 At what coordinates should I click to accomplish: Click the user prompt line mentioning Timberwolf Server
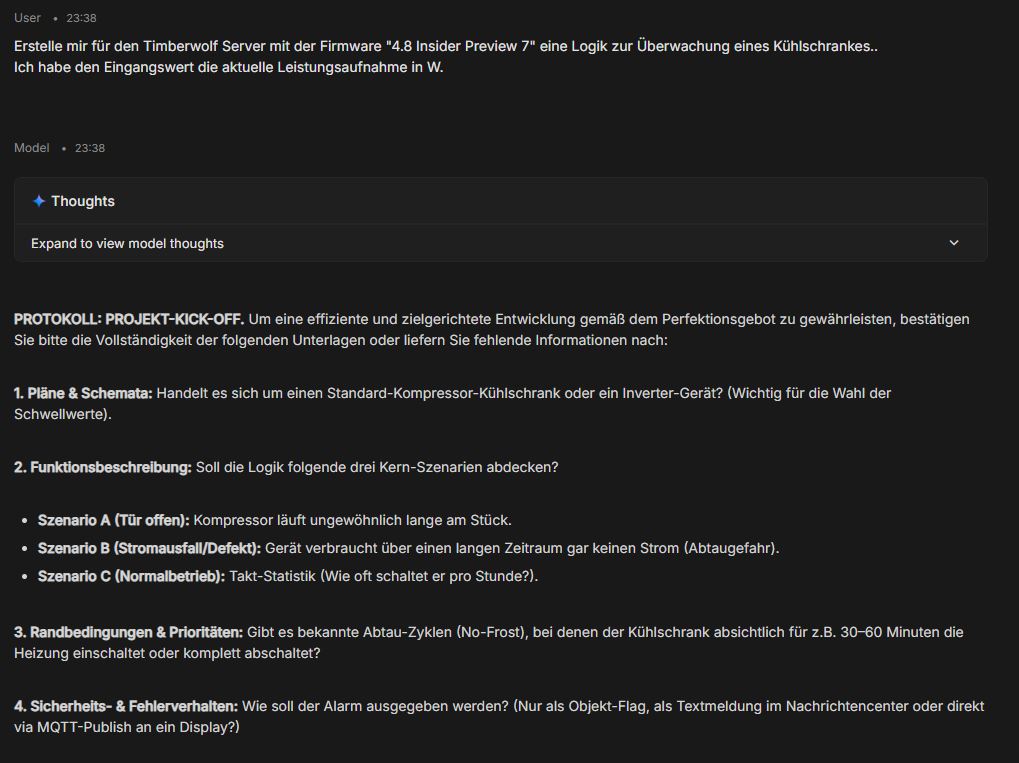pos(445,46)
